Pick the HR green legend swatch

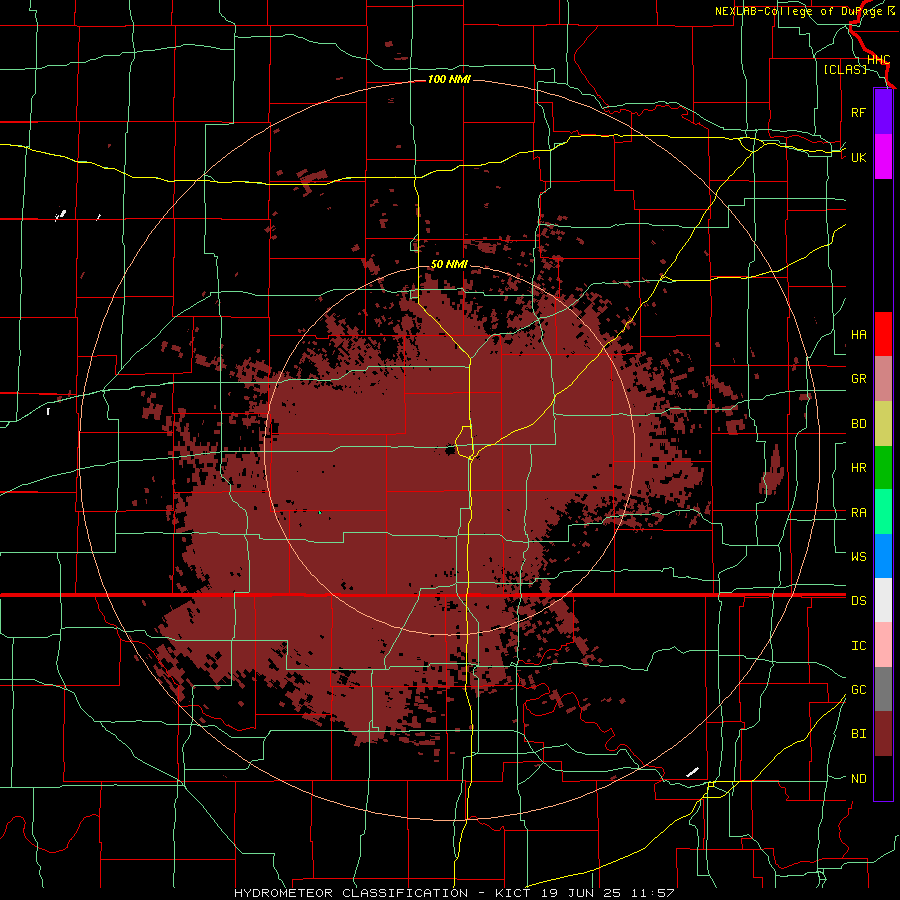click(x=883, y=467)
